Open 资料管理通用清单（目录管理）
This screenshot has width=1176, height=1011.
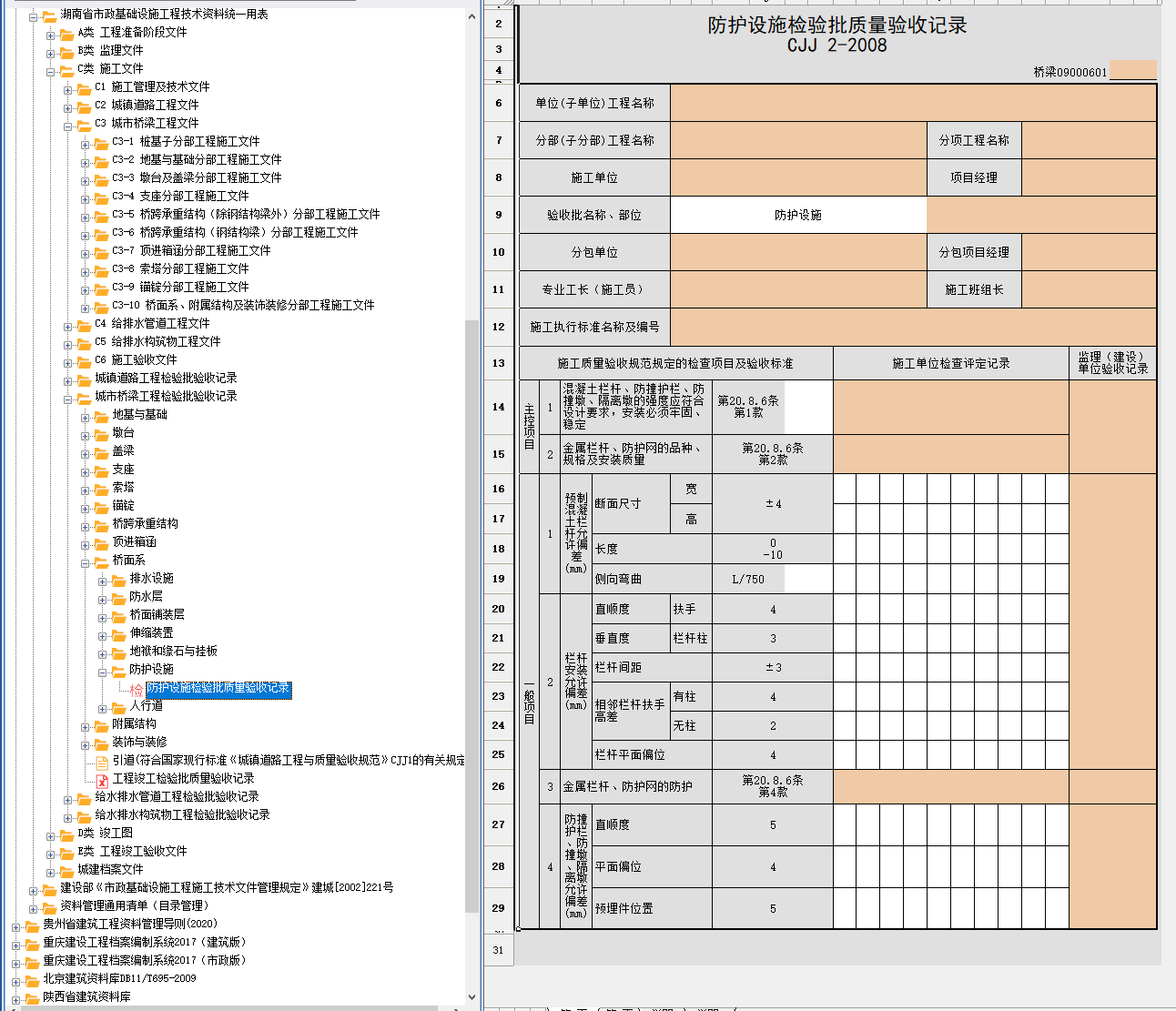point(135,906)
